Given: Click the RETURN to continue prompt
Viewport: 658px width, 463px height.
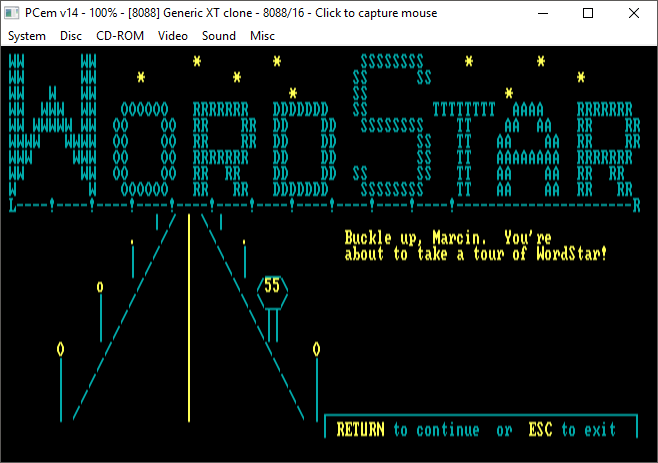Looking at the screenshot, I should [407, 430].
